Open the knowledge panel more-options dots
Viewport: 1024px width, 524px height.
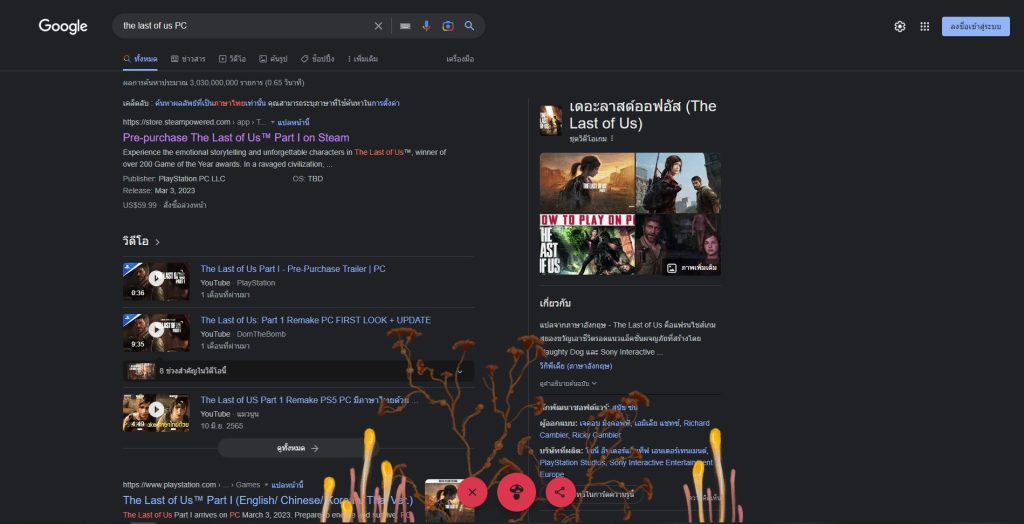click(612, 139)
